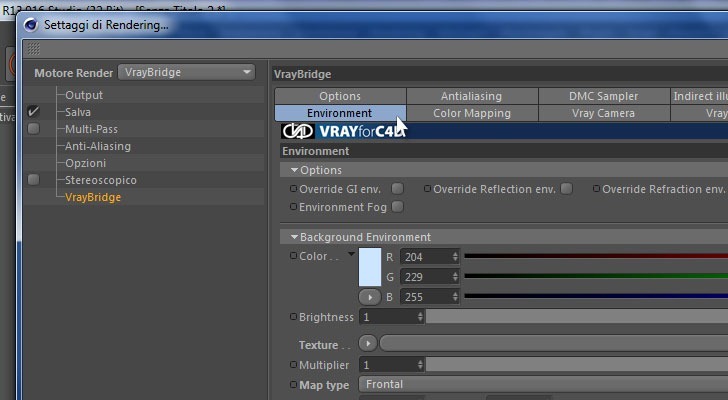
Task: Switch to the Vray Camera tab
Action: (604, 113)
